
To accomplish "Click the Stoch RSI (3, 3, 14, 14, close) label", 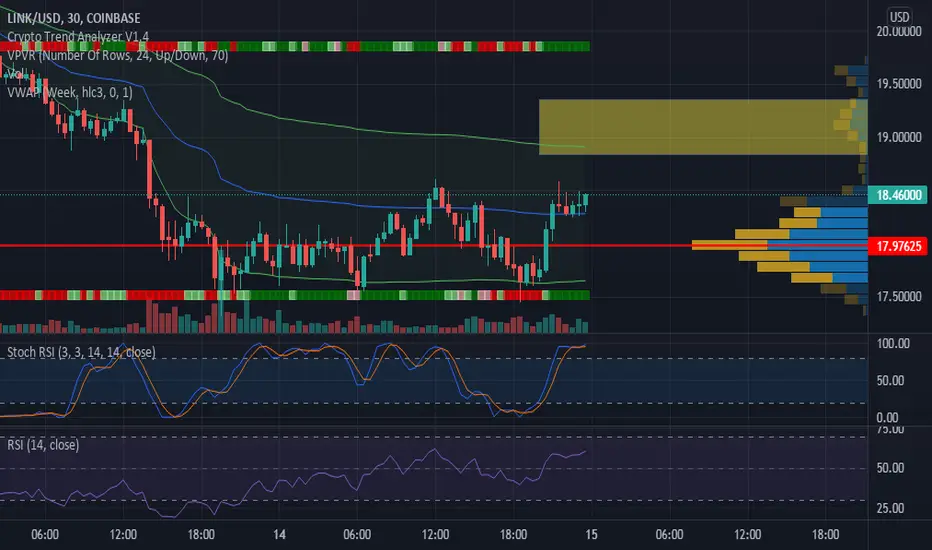I will 81,353.
